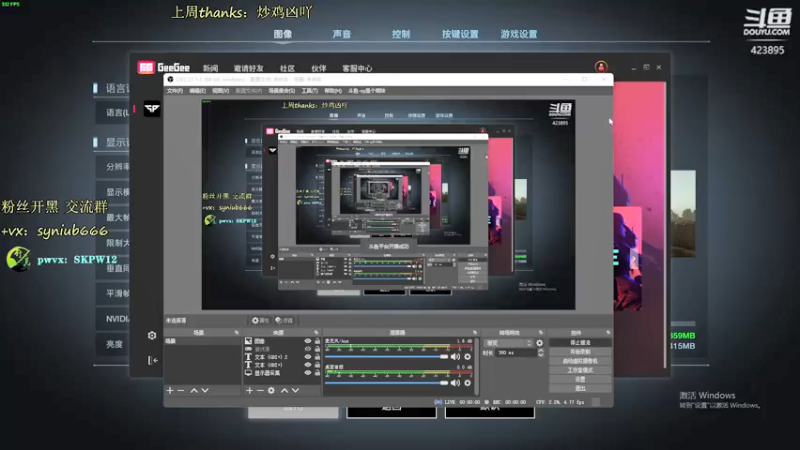Screen dimensions: 800x450
Task: Select 显示器采集 source row
Action: click(x=282, y=373)
